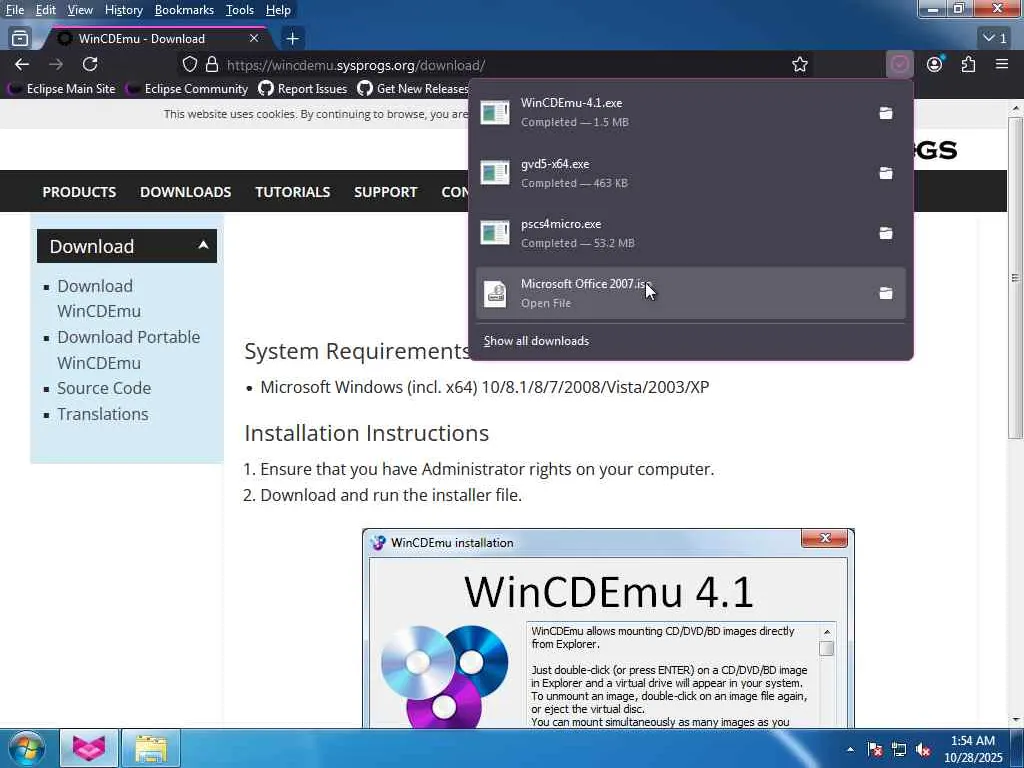Click the WinCDEmu installation screenshot image

click(x=608, y=628)
